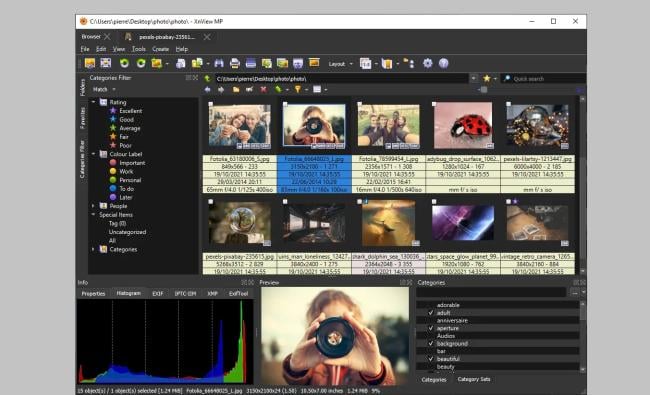Expand the People tree node
650x395 pixels.
pos(93,206)
